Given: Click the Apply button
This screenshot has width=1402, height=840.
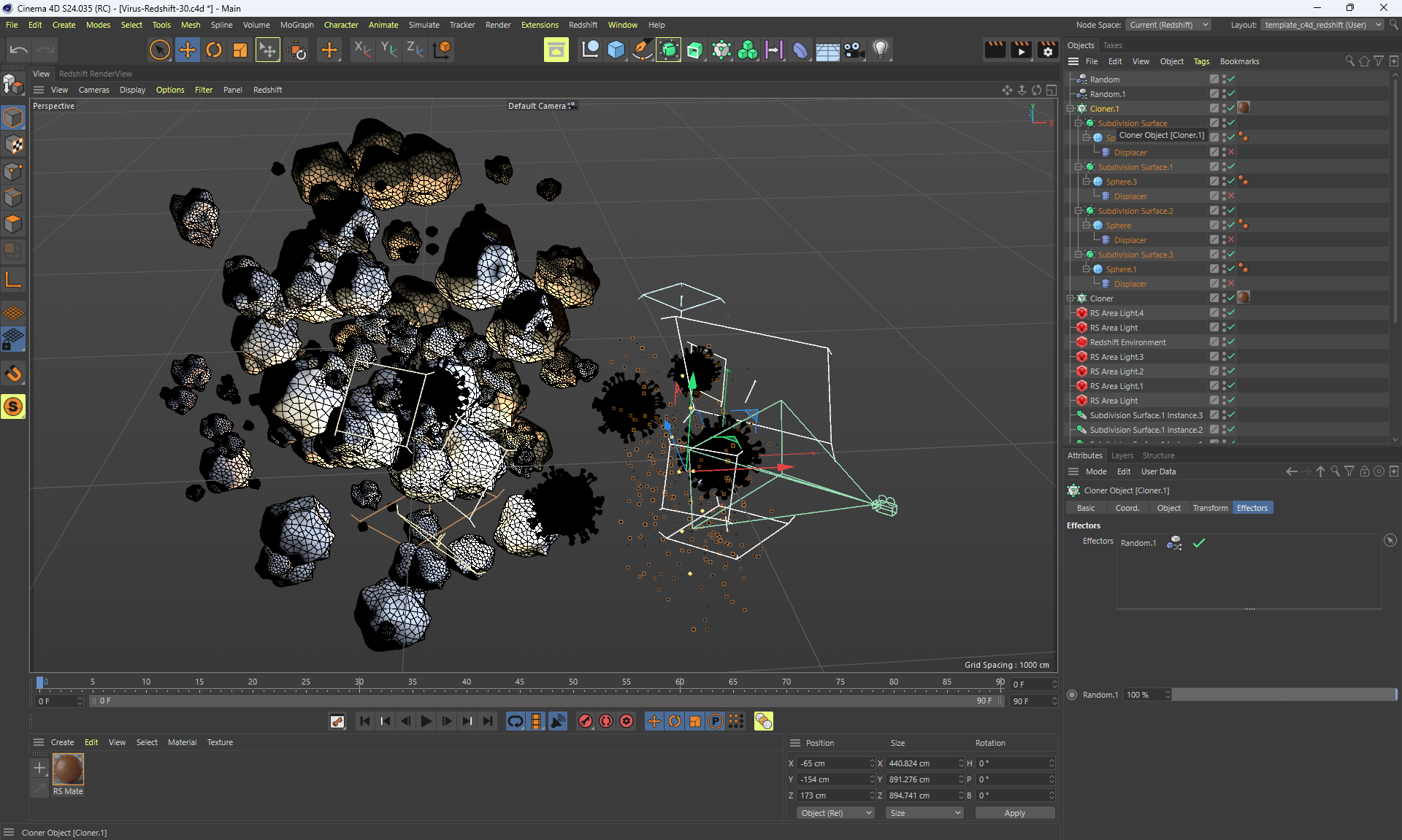Looking at the screenshot, I should pyautogui.click(x=1014, y=813).
